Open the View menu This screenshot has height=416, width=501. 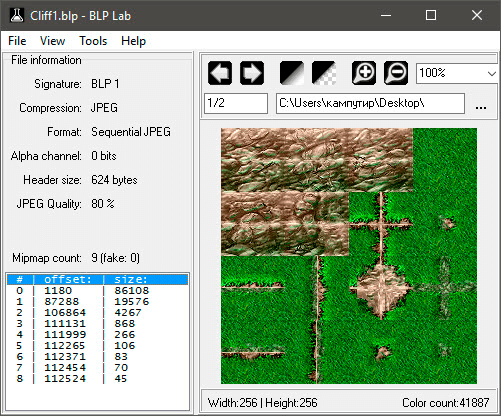click(x=52, y=41)
